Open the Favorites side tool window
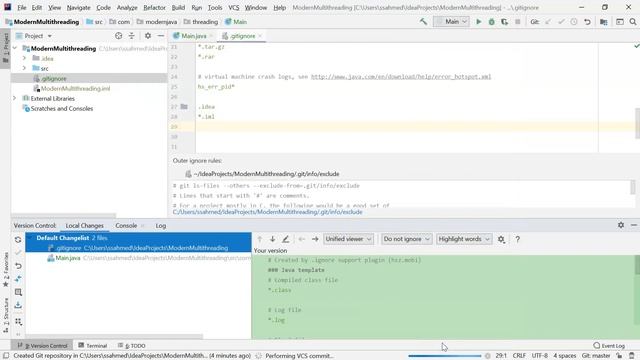 6,269
